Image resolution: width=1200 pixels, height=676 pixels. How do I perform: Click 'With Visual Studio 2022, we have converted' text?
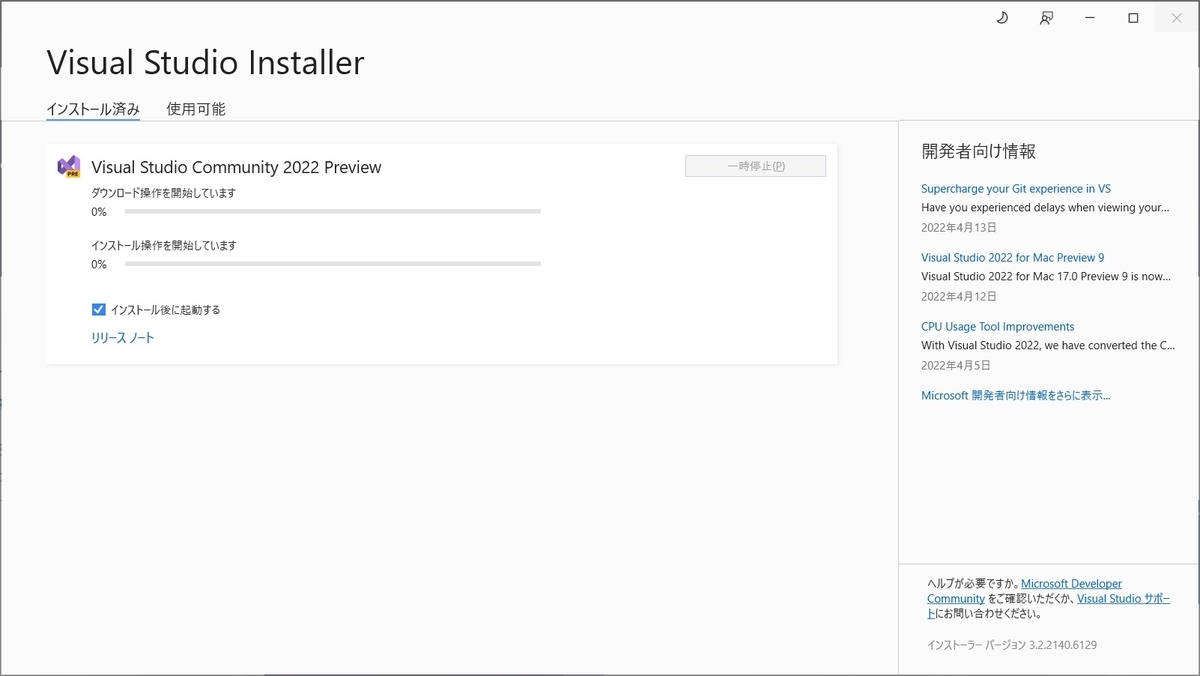pyautogui.click(x=1048, y=345)
